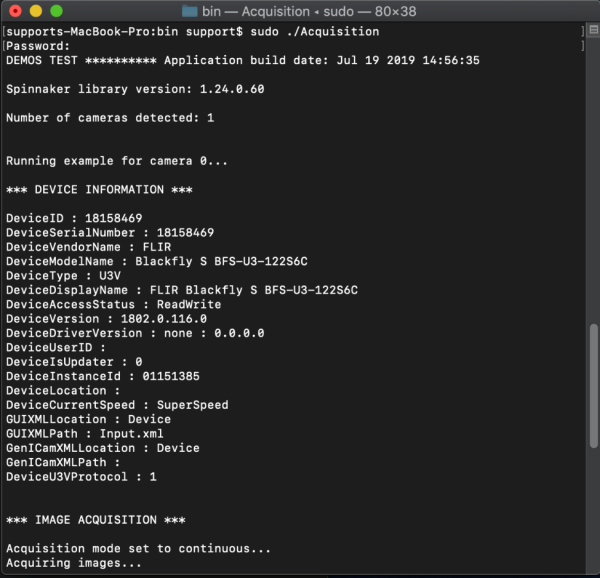Click the 'DeviceLocation :' line
This screenshot has width=600, height=578.
(63, 391)
